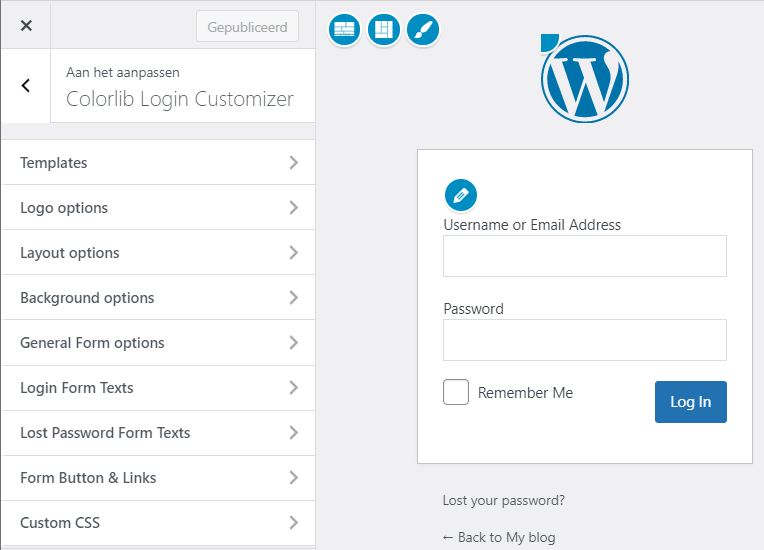Expand the Custom CSS chevron
The height and width of the screenshot is (550, 764).
point(293,523)
